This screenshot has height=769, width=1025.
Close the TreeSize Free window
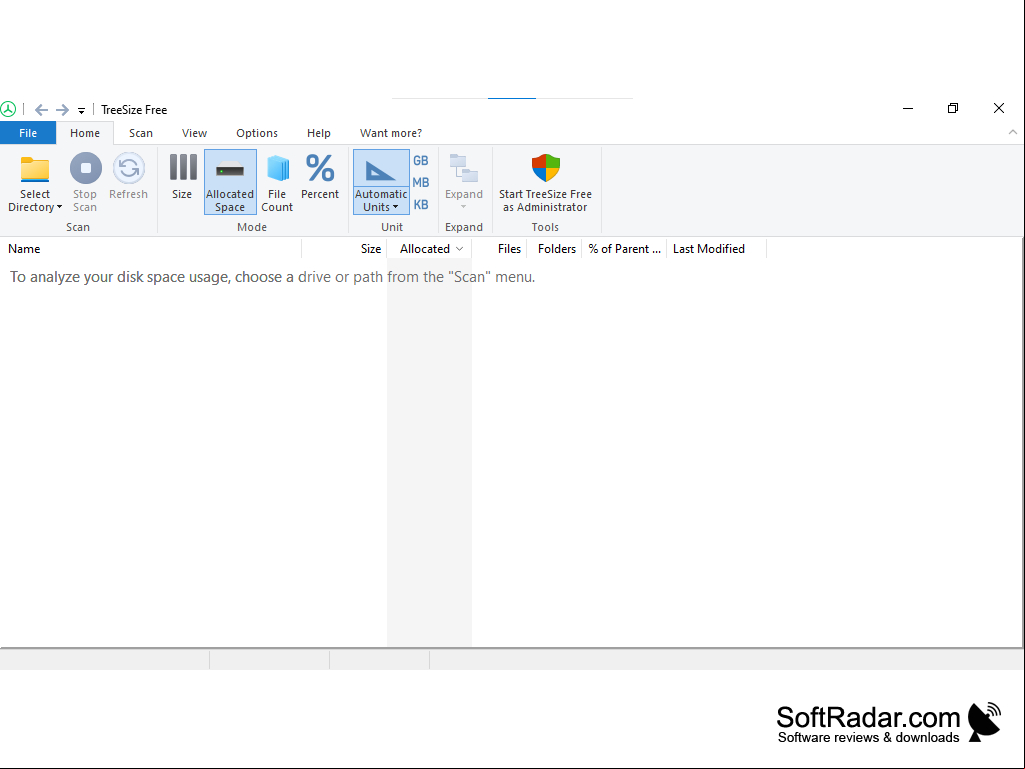(x=999, y=109)
